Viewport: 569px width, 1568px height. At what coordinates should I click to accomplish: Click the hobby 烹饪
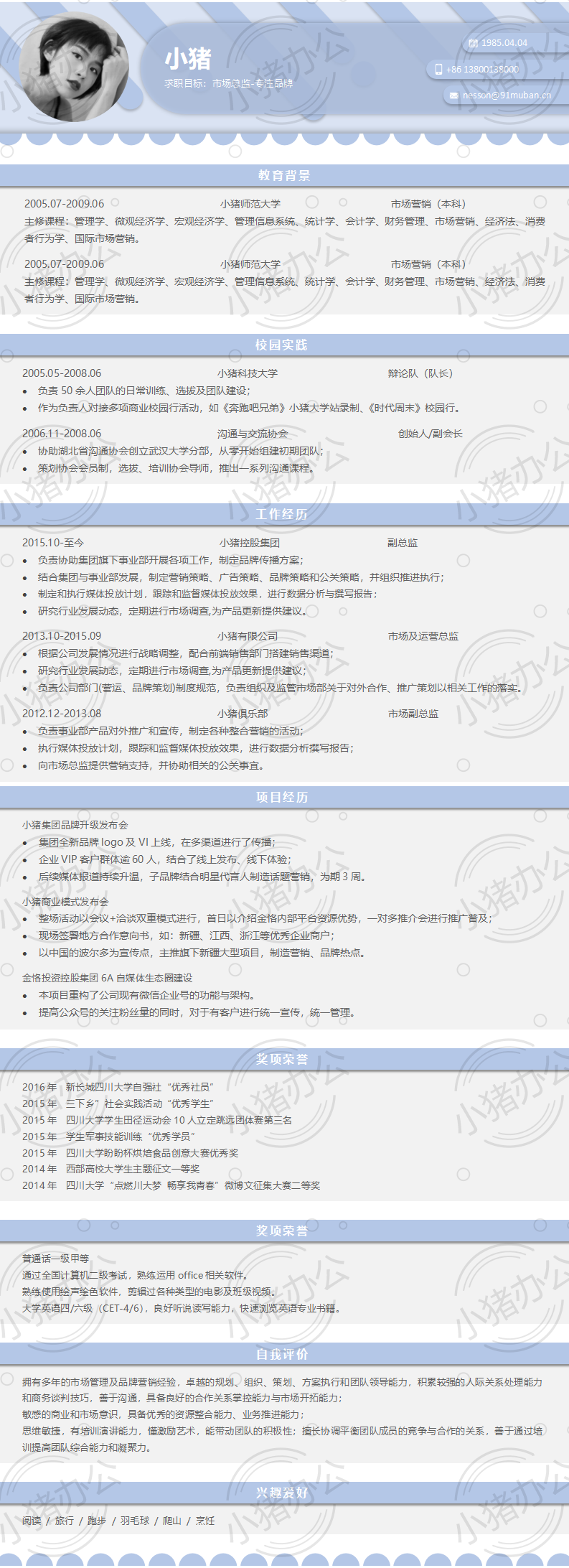pyautogui.click(x=205, y=1521)
